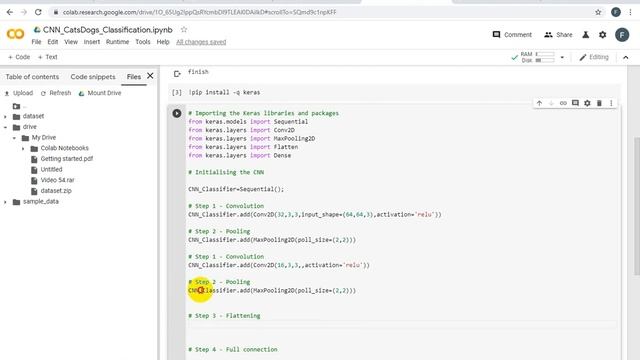Open the Chrome three-dot menu
The height and width of the screenshot is (360, 640).
coord(631,12)
